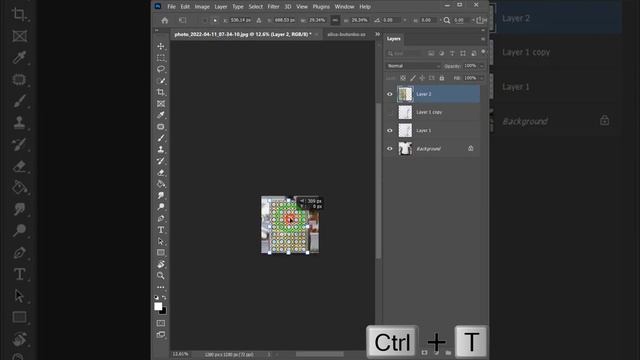Click the foreground color swatch
The height and width of the screenshot is (360, 640).
158,306
